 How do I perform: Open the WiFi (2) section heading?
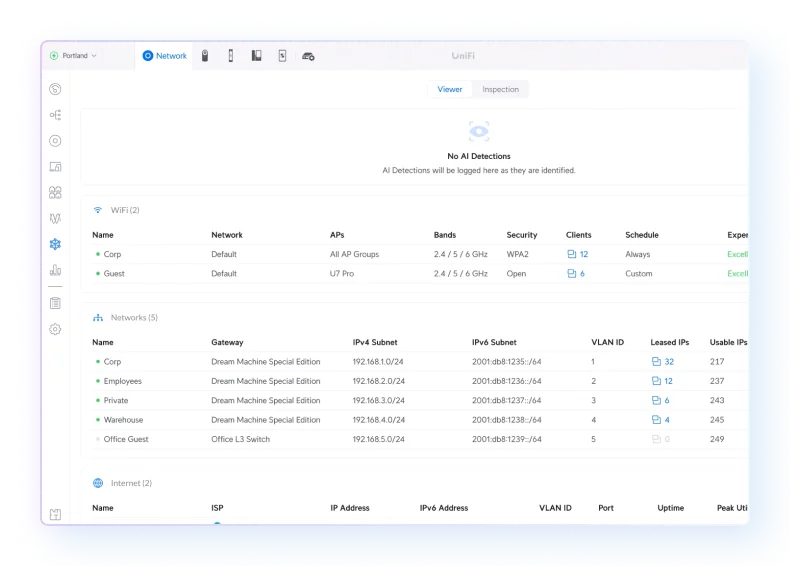click(125, 210)
